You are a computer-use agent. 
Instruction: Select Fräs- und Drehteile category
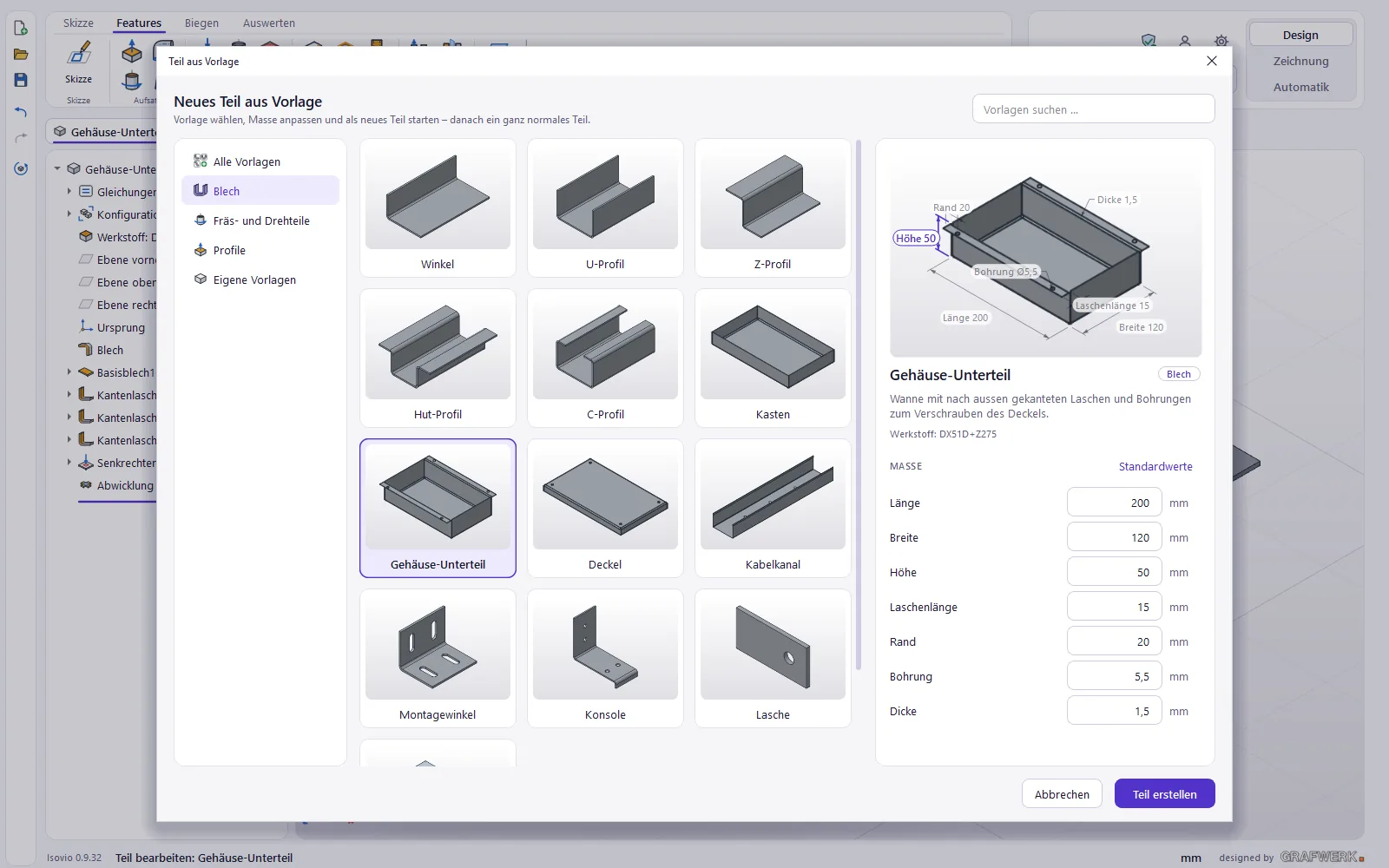[260, 220]
